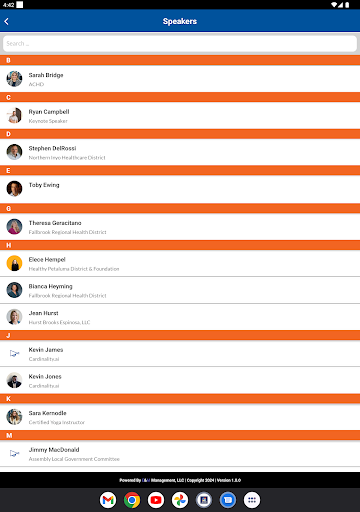Select Ryan Campbell Keynote Speaker entry
The image size is (360, 512).
pyautogui.click(x=180, y=116)
